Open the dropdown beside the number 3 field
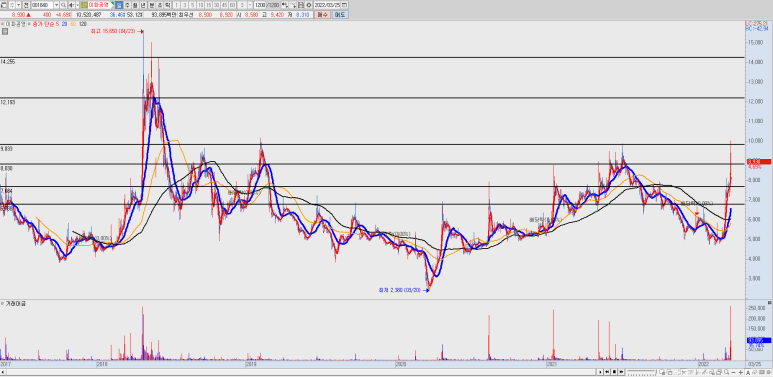Viewport: 773px width, 377px height. [x=250, y=4]
